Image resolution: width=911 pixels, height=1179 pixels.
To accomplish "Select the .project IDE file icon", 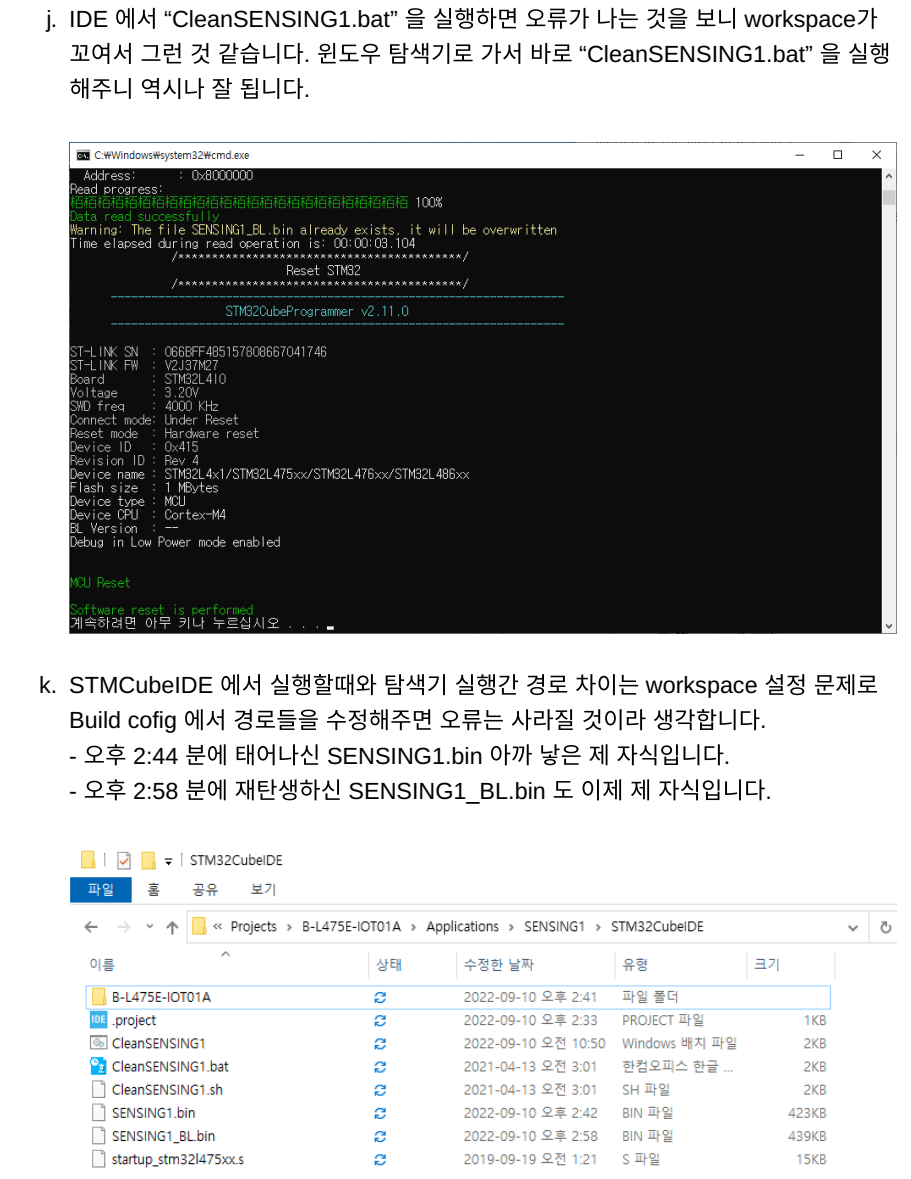I will [98, 1020].
